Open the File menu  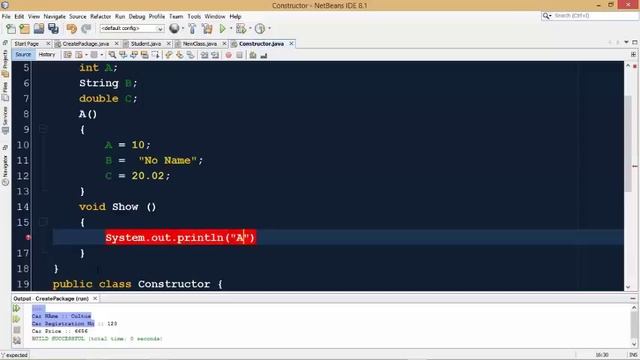coord(6,16)
